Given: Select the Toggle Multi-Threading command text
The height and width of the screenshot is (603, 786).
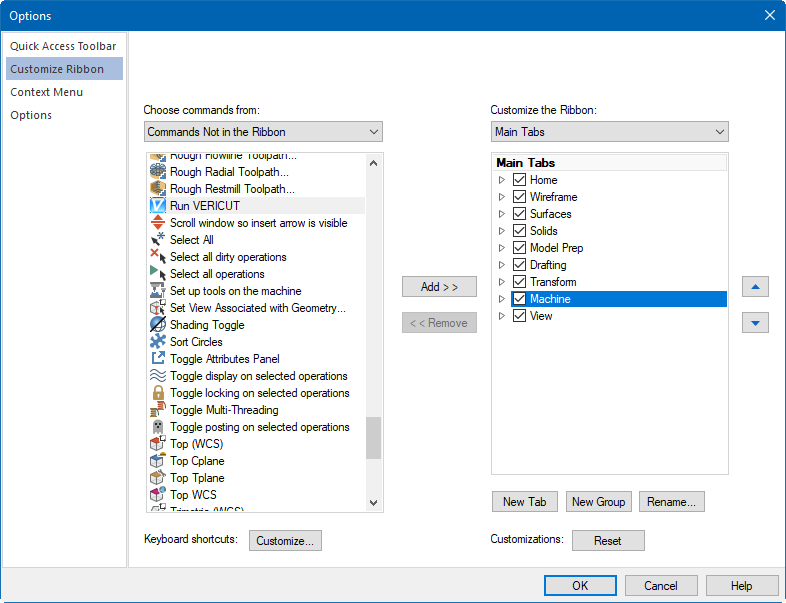Looking at the screenshot, I should click(224, 410).
